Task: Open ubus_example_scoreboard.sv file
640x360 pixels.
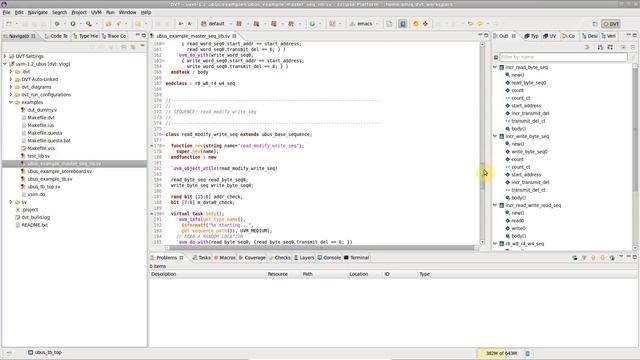Action: point(60,171)
